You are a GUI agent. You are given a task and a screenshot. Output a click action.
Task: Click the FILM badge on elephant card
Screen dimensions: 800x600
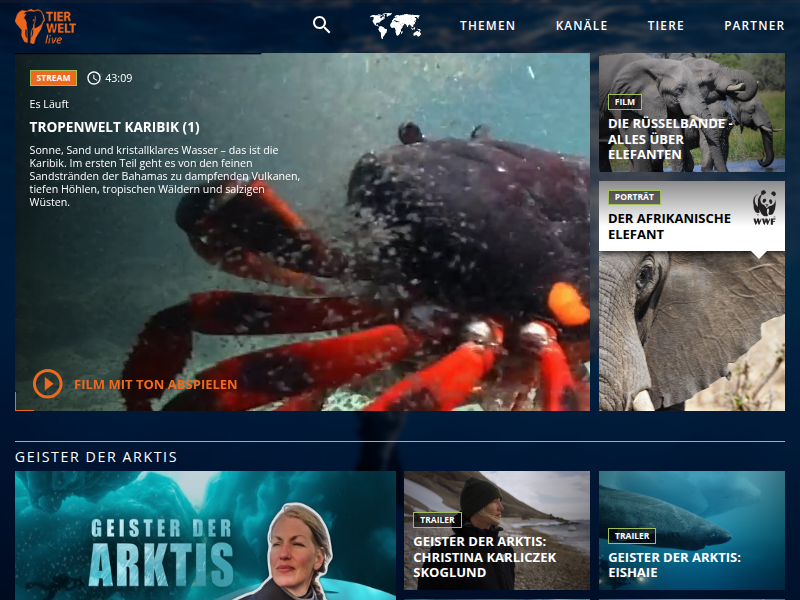624,102
